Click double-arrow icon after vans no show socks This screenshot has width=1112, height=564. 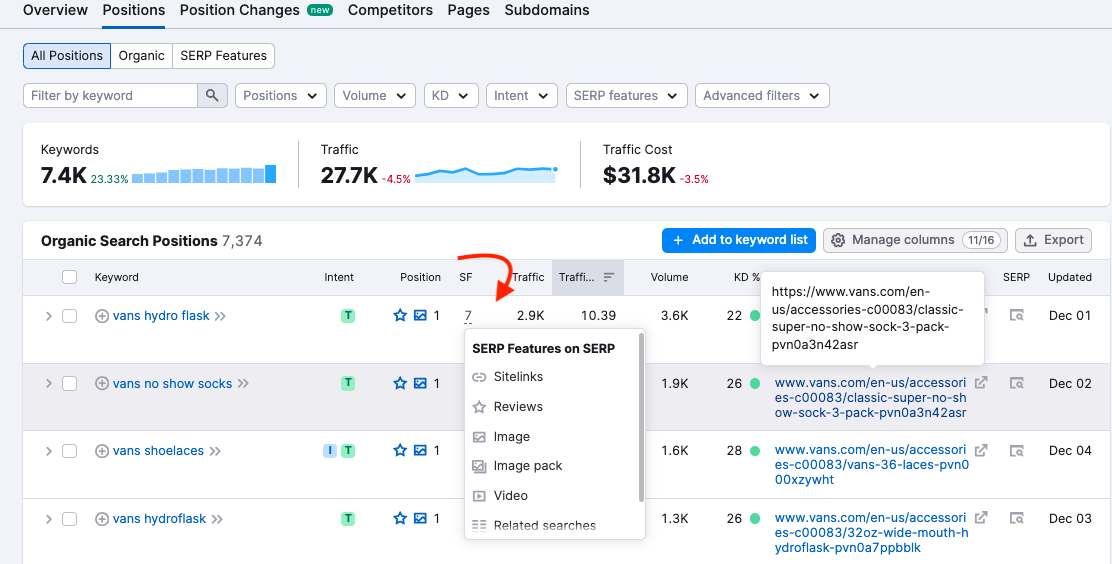point(243,383)
